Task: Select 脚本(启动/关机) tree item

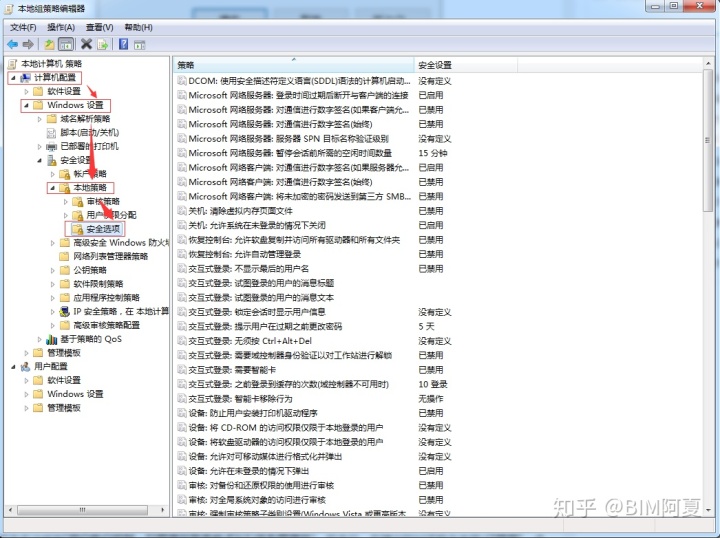Action: [90, 133]
